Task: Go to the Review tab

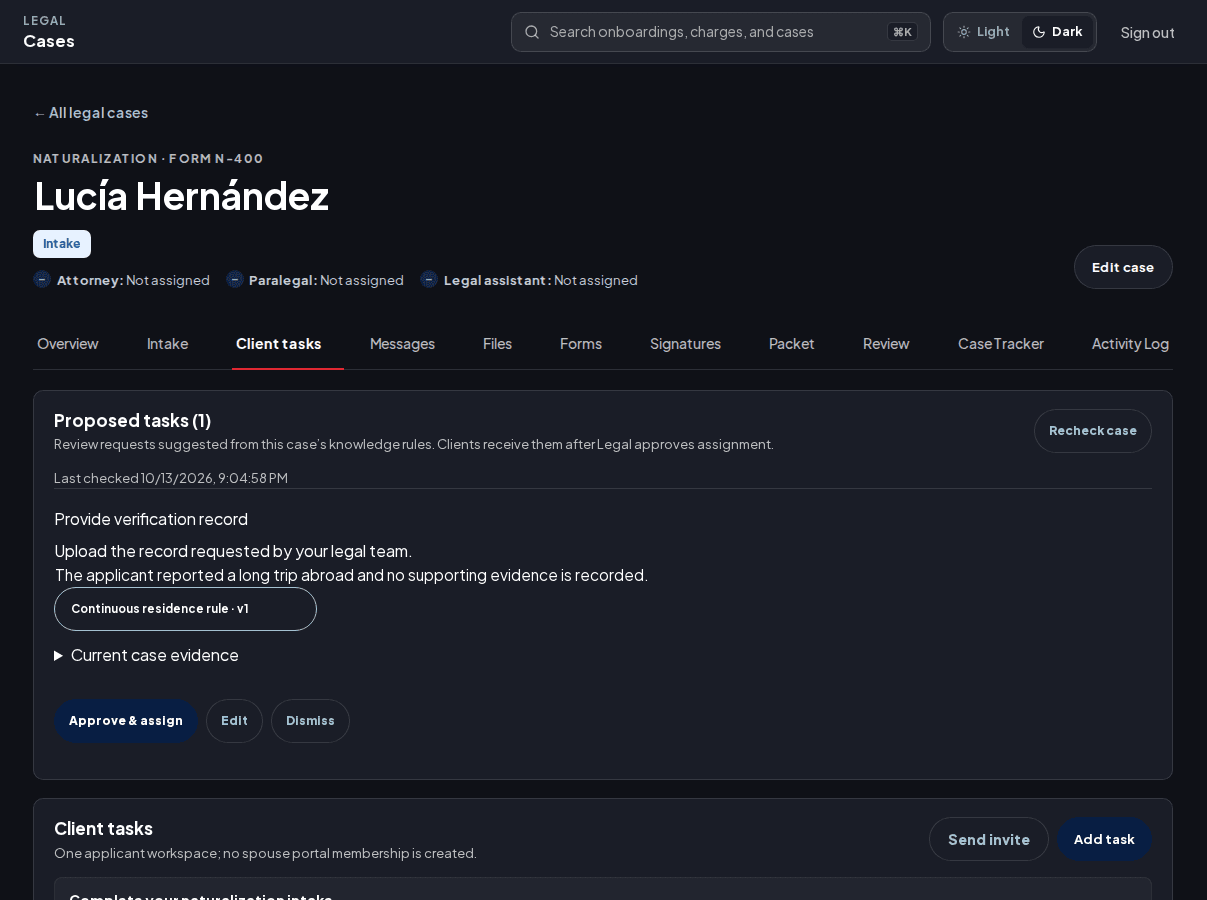Action: tap(886, 344)
